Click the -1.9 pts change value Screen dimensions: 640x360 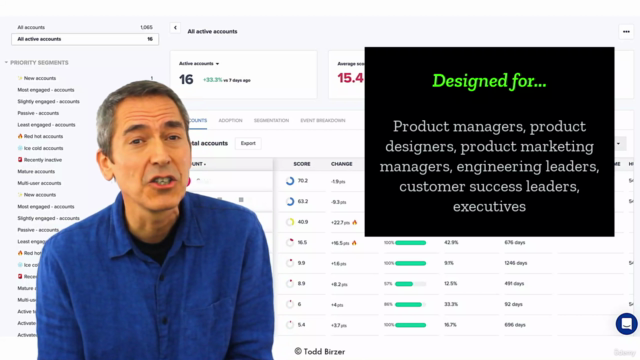[x=338, y=182]
